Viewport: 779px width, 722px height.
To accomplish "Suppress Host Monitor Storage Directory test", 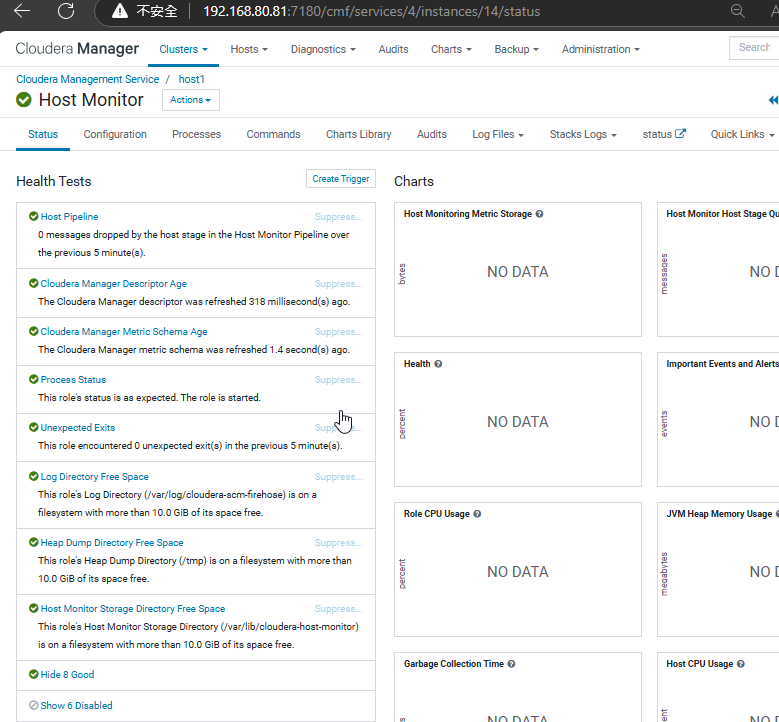I will [x=339, y=609].
